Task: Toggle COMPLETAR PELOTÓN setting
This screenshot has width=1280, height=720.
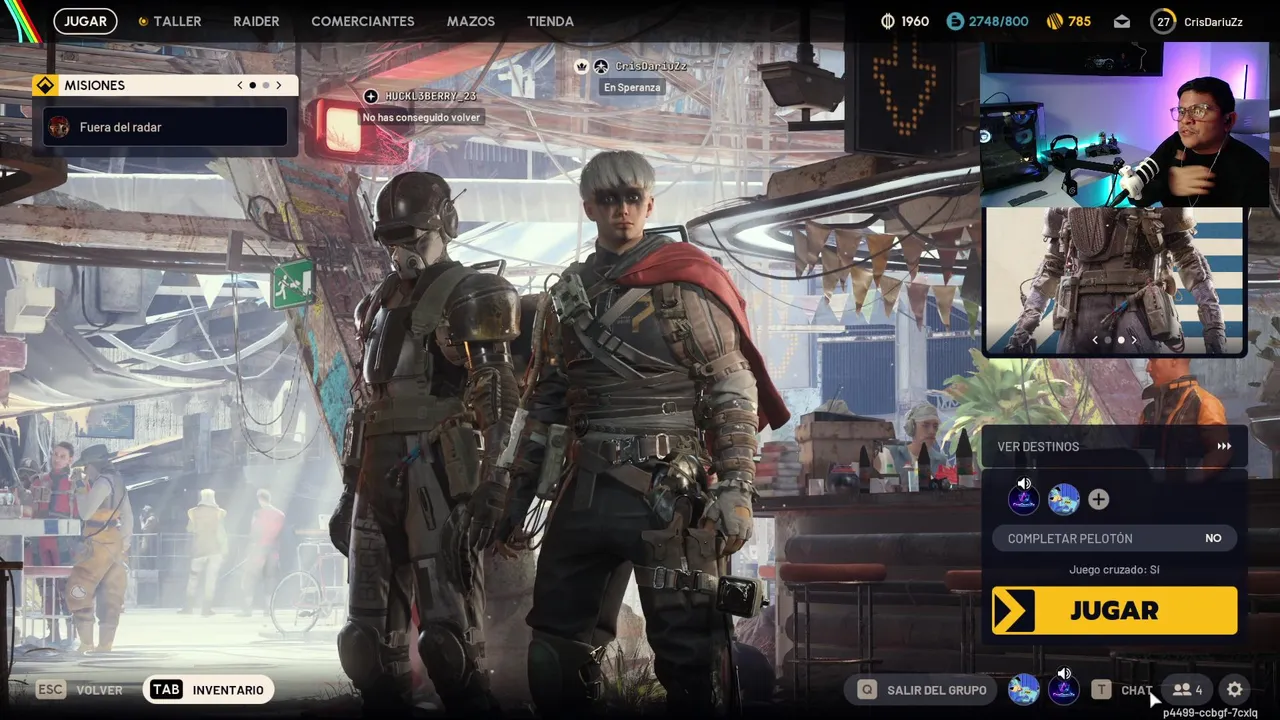Action: click(x=1115, y=538)
